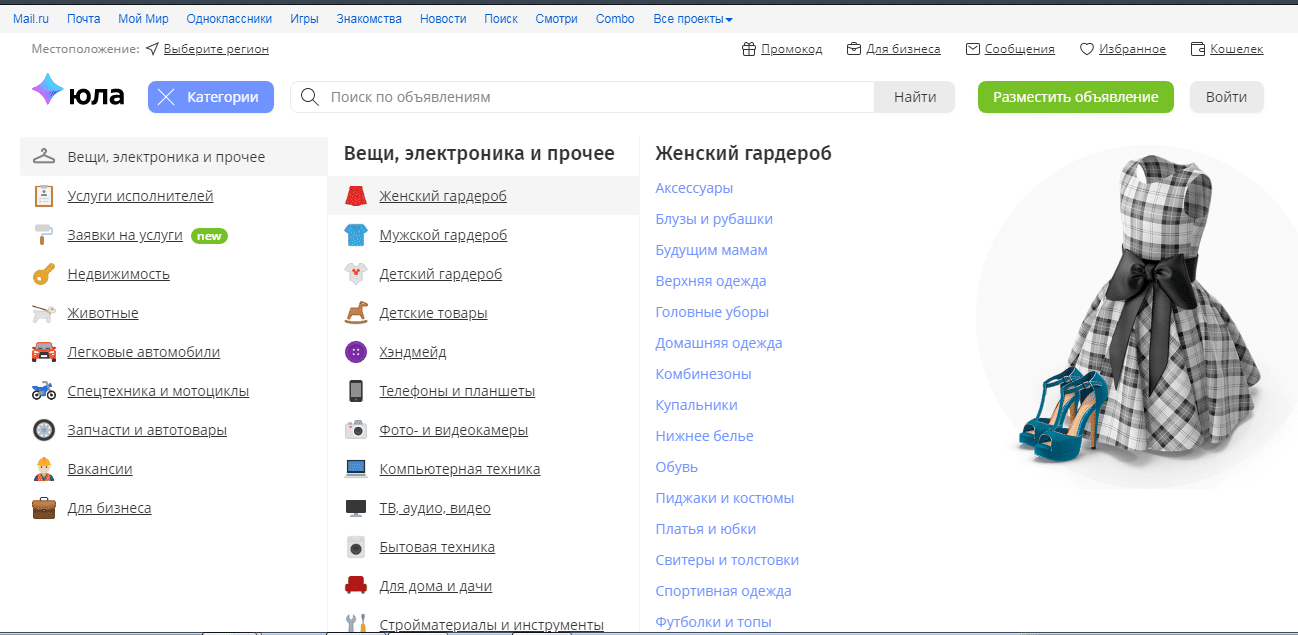Click the gift icon beside Промокод
Screen dimensions: 1298x635
(749, 49)
